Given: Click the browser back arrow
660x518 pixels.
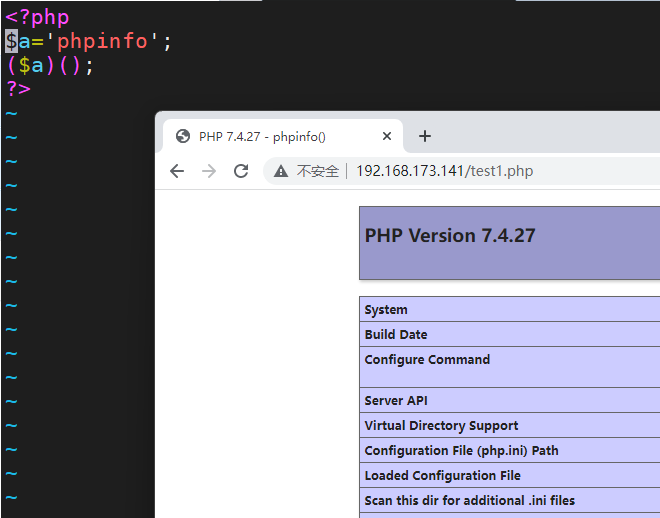Looking at the screenshot, I should click(x=177, y=171).
